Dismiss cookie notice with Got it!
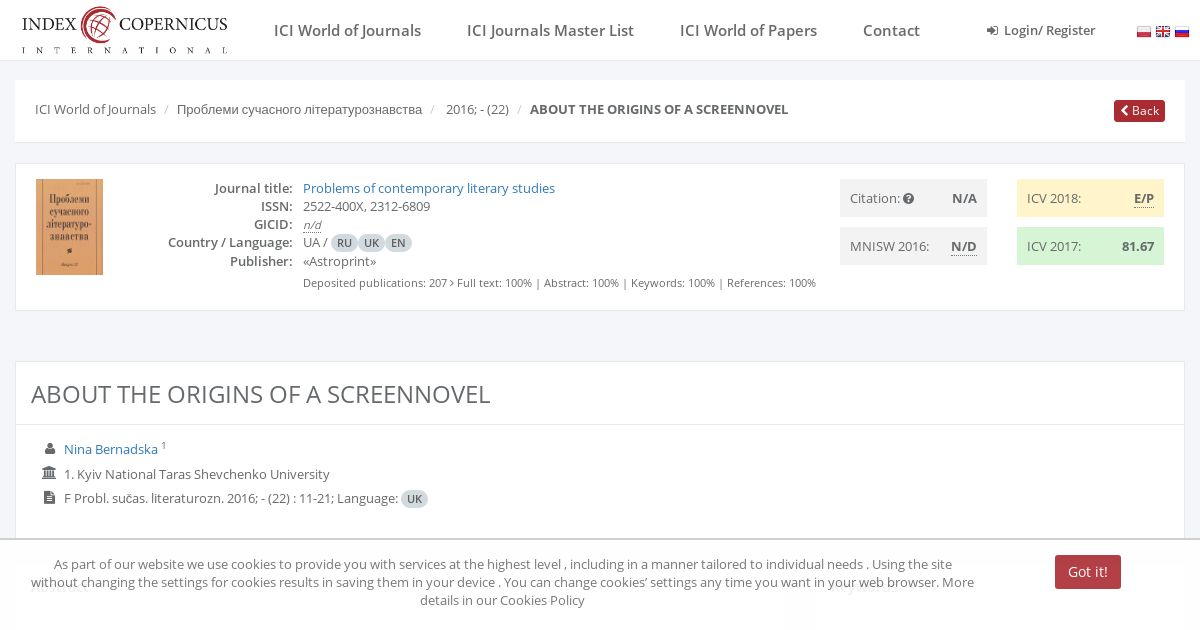 pyautogui.click(x=1087, y=572)
